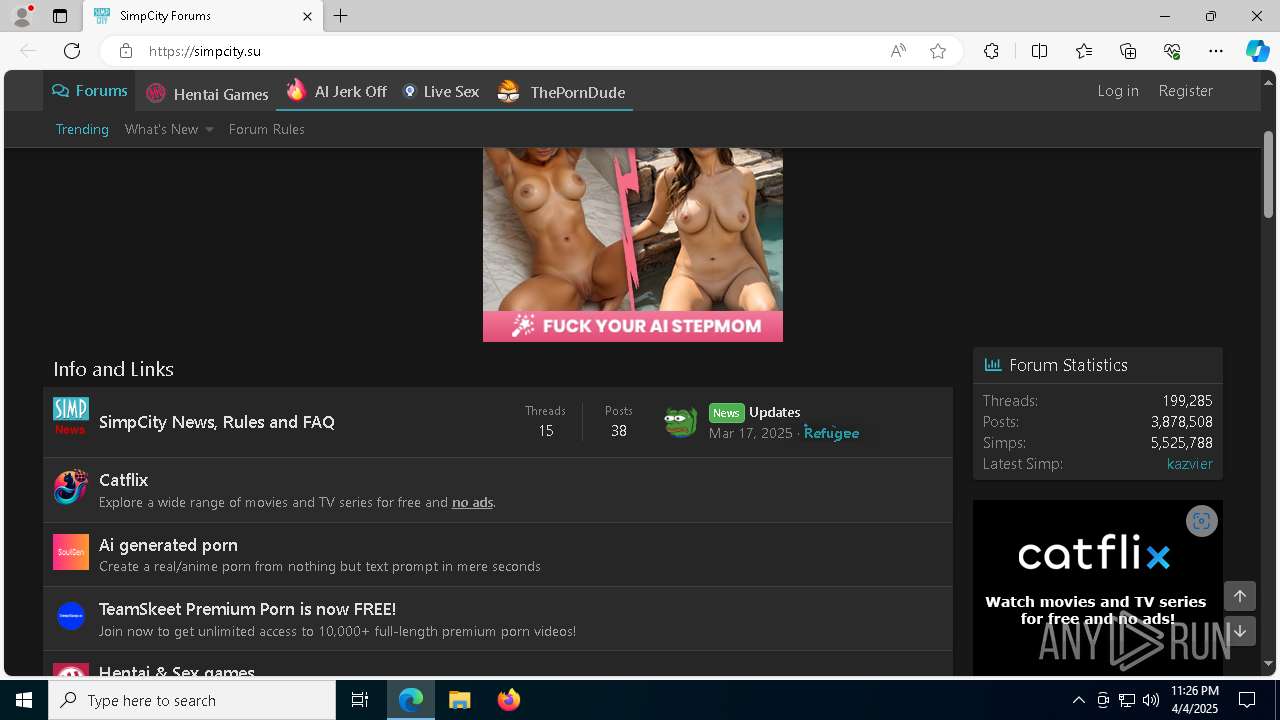Screen dimensions: 1280x720
Task: Open the Live Sex nav link
Action: tap(441, 91)
